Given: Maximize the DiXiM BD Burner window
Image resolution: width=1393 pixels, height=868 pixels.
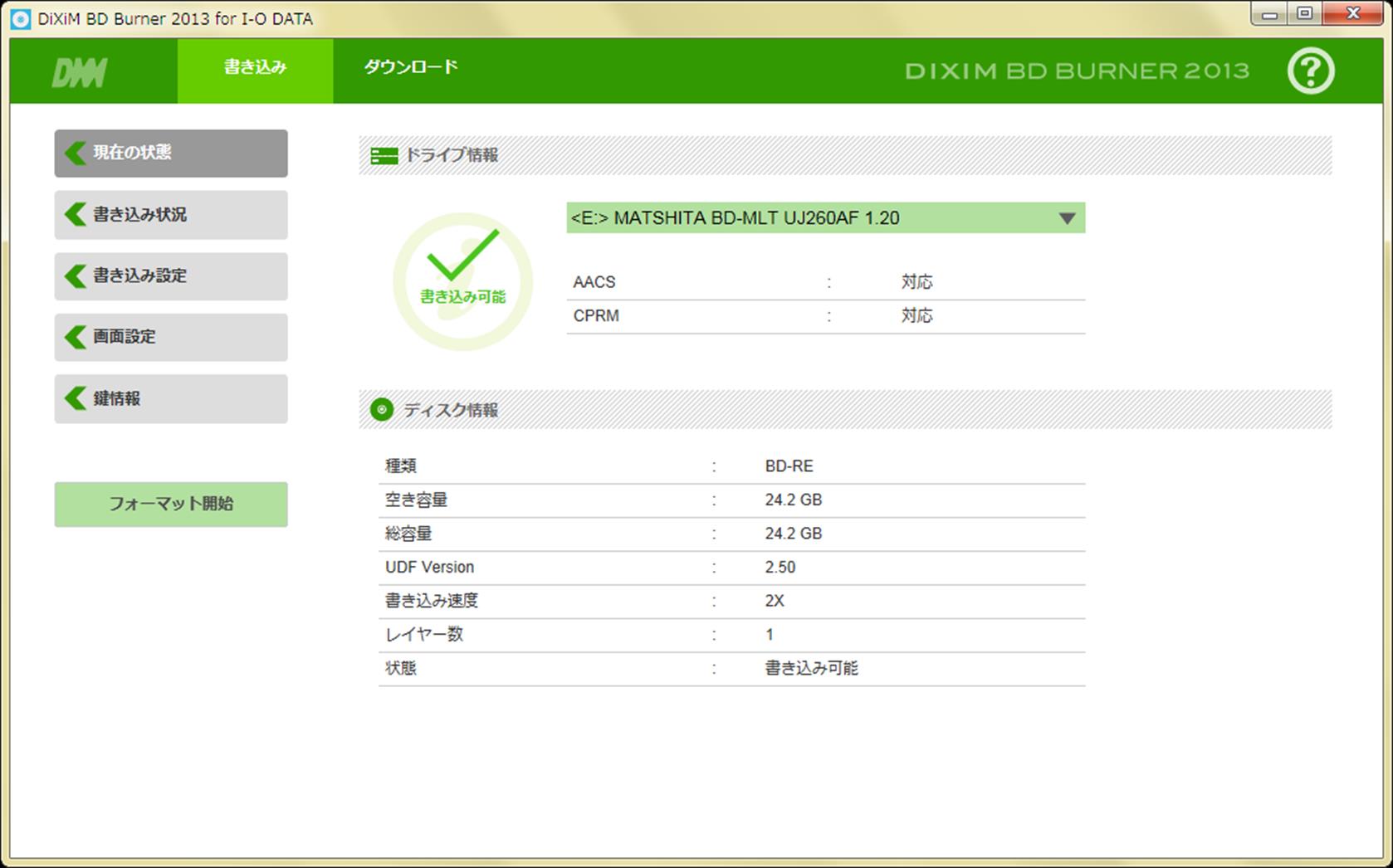Looking at the screenshot, I should (x=1304, y=14).
